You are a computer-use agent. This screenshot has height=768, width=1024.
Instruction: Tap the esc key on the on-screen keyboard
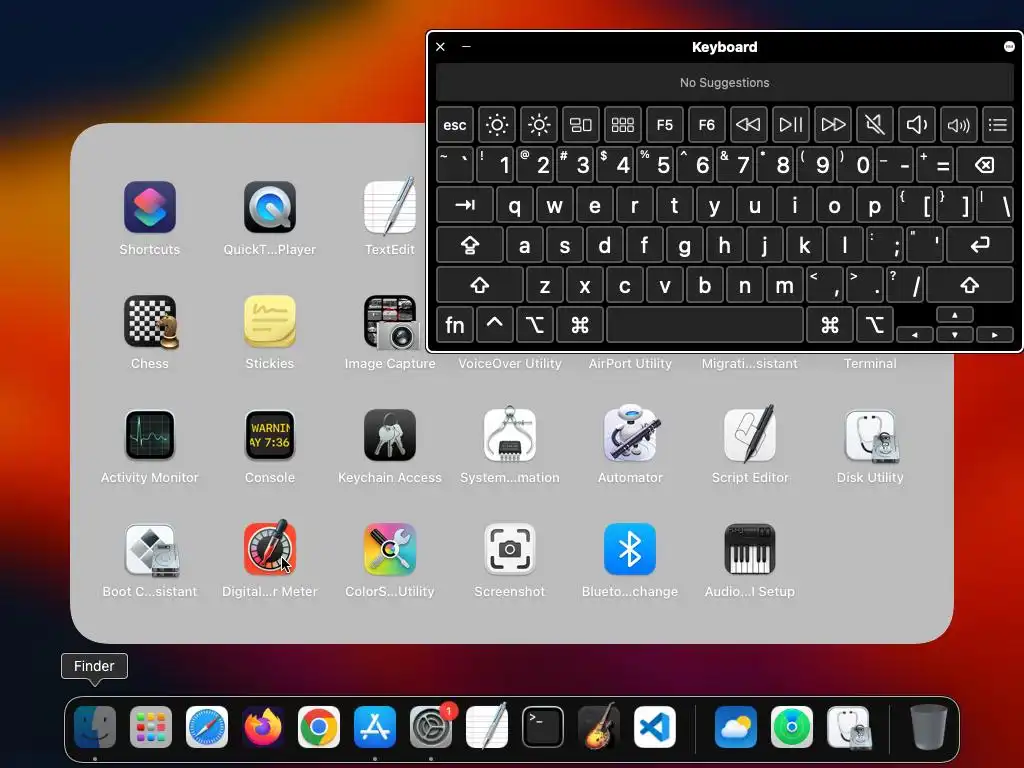tap(455, 125)
